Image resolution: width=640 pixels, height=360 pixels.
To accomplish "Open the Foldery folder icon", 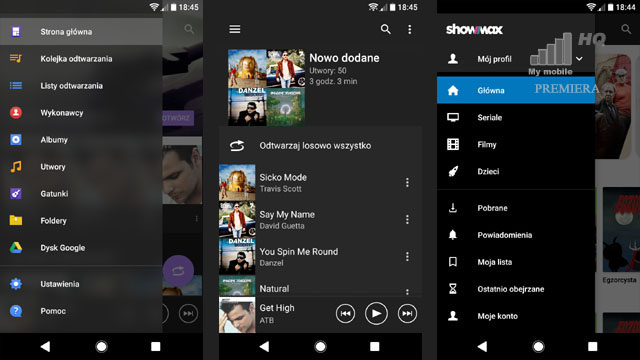I will [x=16, y=220].
